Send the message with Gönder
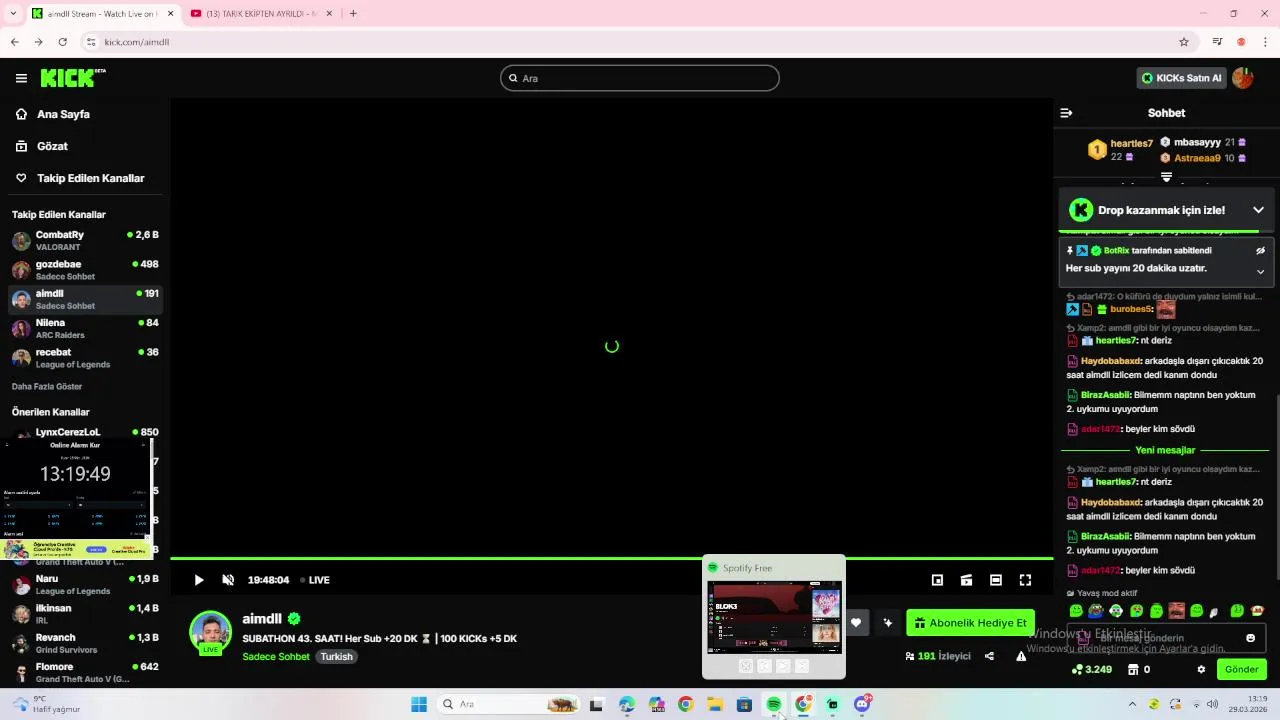The height and width of the screenshot is (720, 1280). click(1241, 670)
